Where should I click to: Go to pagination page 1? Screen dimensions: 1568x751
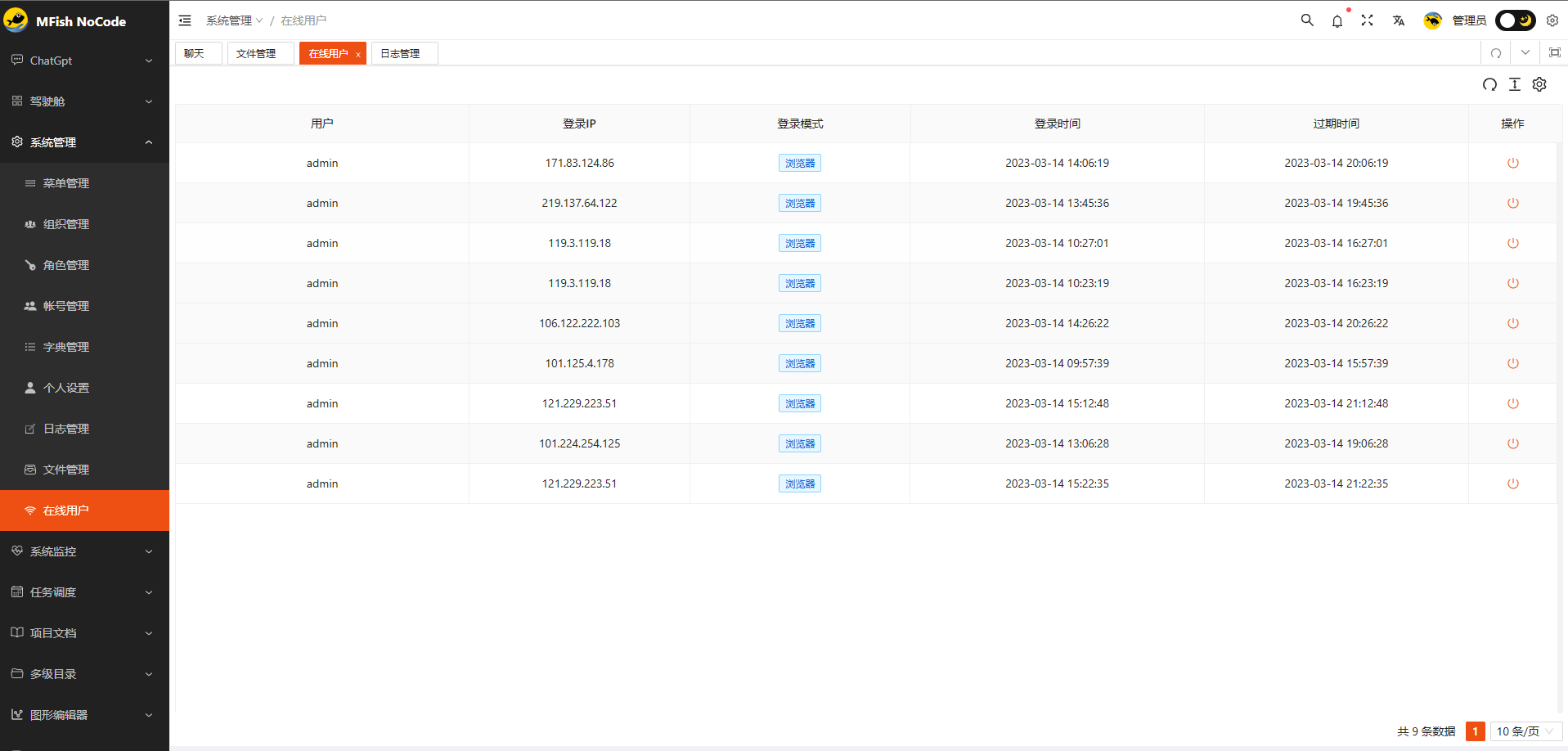pyautogui.click(x=1476, y=731)
